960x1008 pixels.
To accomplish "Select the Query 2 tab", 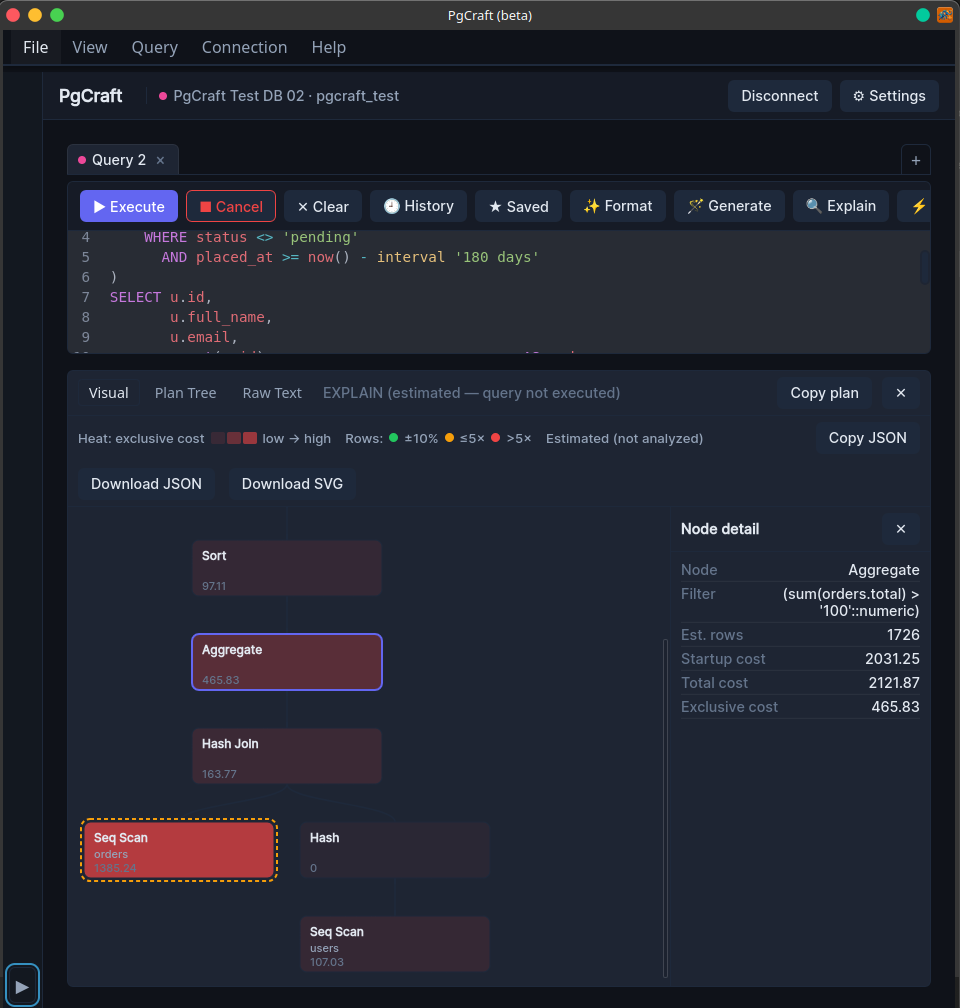I will tap(119, 160).
